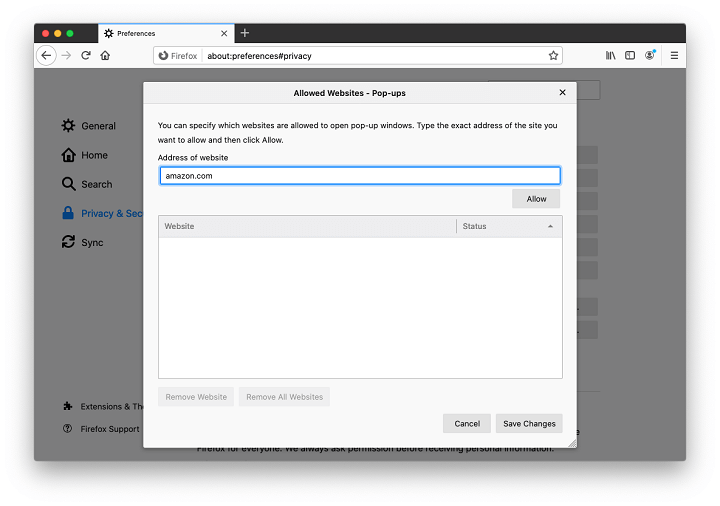Open the Firefox account icon

[x=650, y=55]
